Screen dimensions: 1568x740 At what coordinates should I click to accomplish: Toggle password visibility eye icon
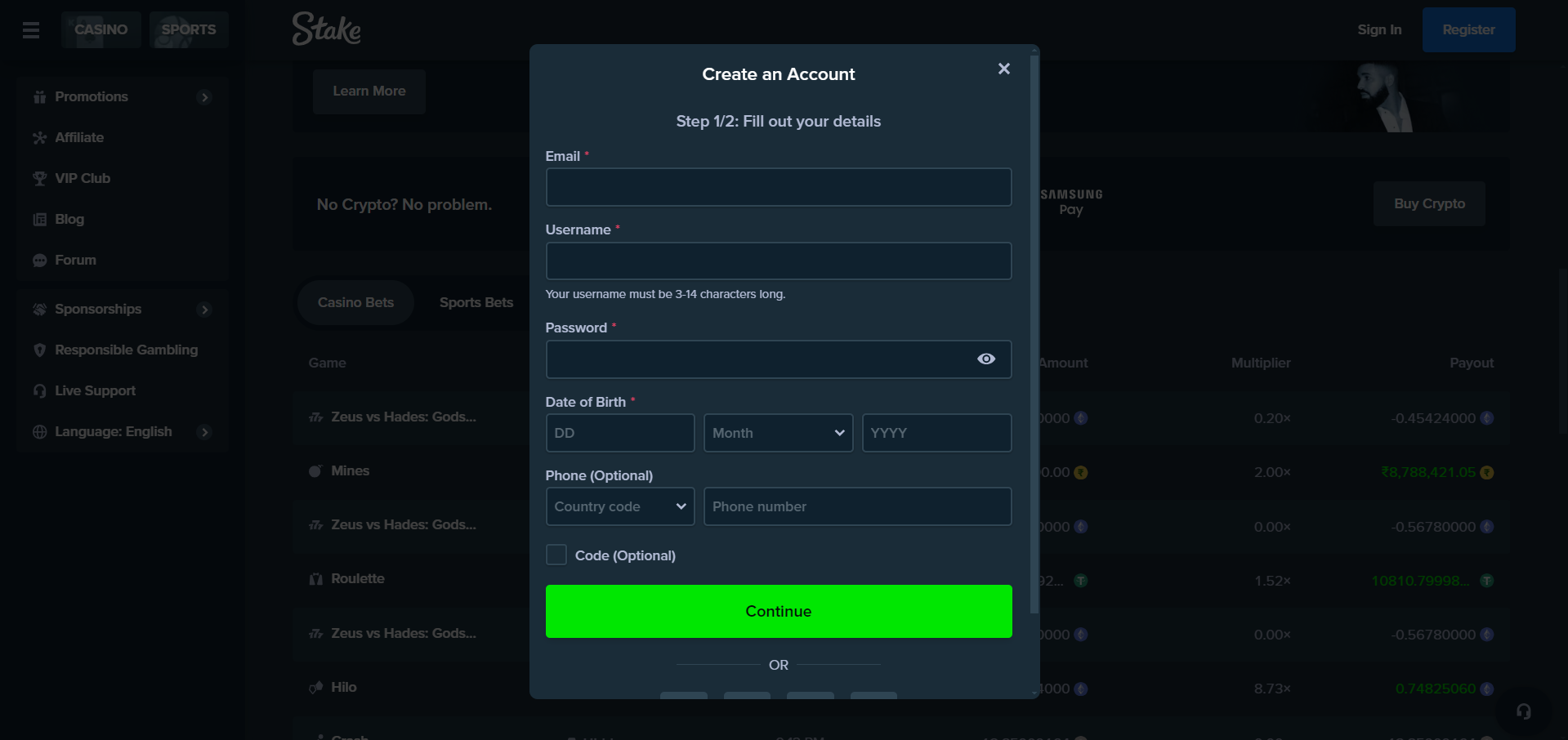point(986,359)
